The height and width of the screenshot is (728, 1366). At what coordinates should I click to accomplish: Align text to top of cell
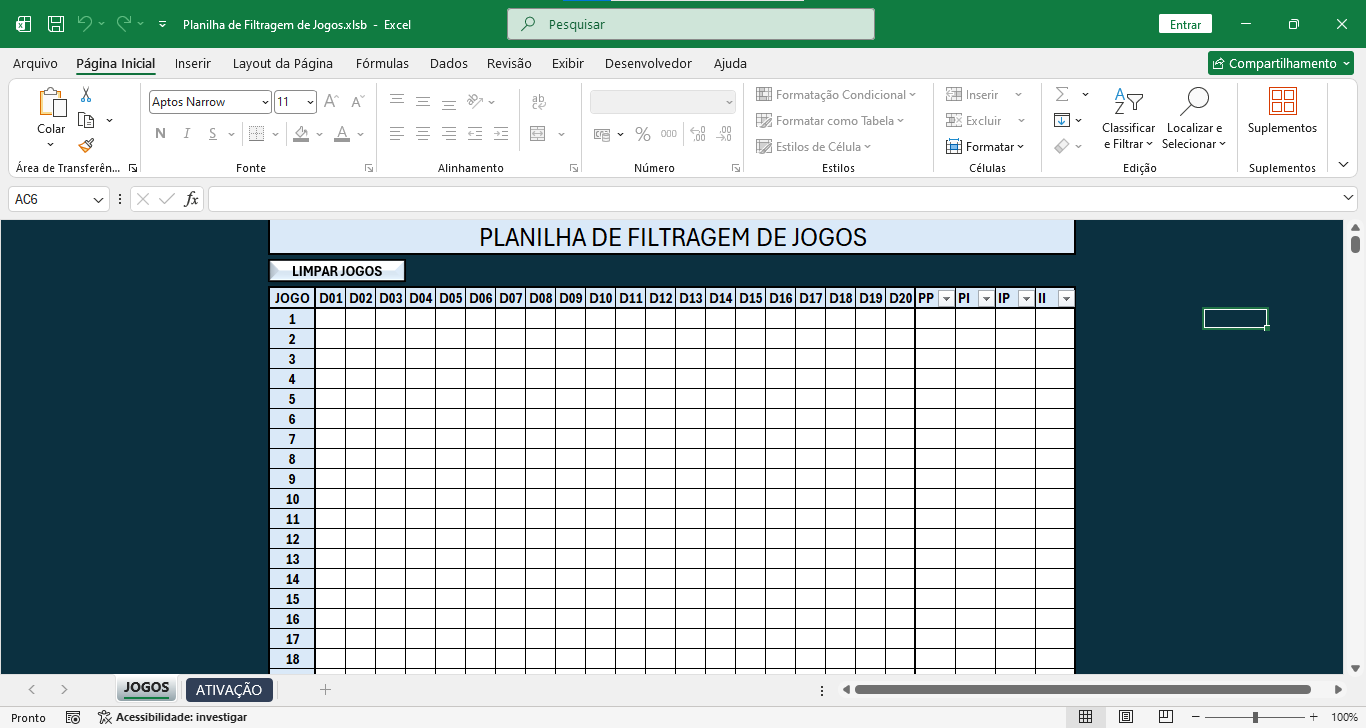click(397, 101)
